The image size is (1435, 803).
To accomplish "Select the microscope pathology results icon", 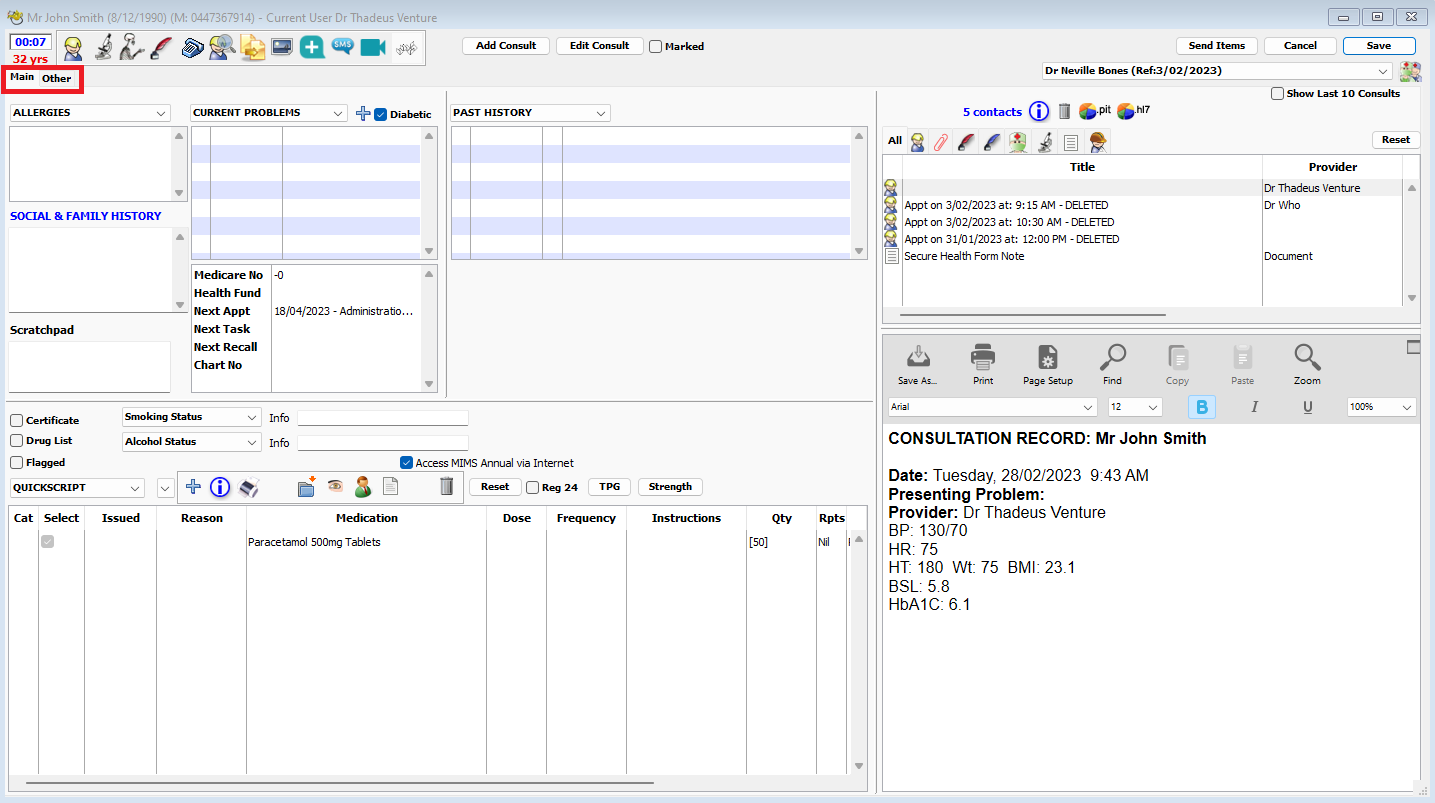I will pyautogui.click(x=104, y=47).
